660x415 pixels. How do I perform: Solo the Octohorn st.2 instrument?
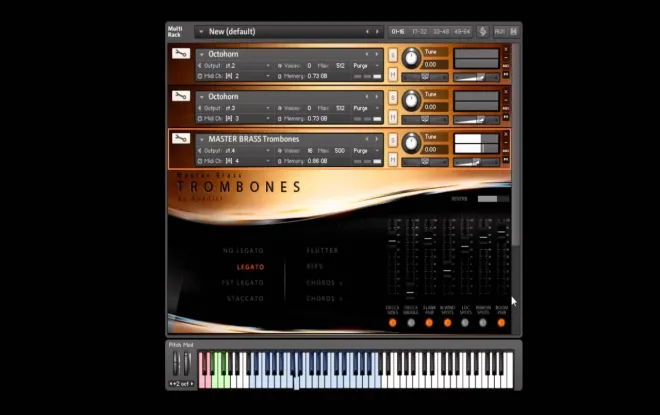pyautogui.click(x=392, y=55)
